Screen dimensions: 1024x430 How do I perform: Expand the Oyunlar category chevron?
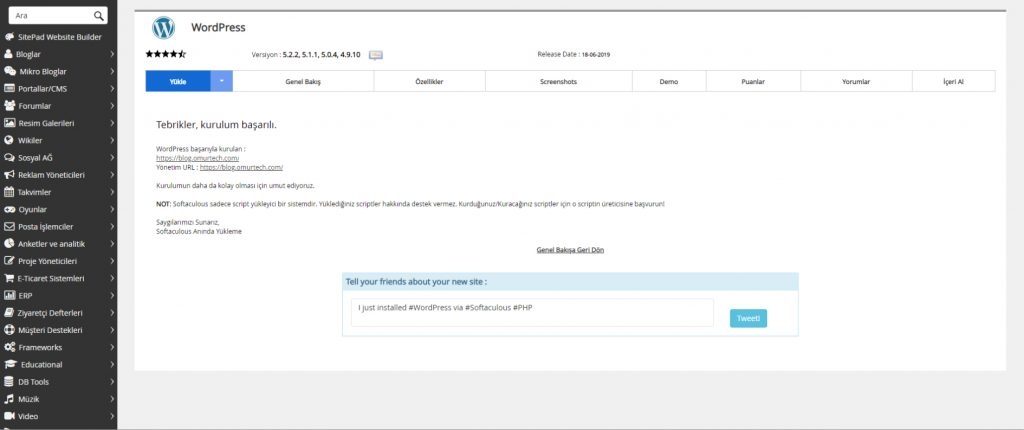pos(112,209)
